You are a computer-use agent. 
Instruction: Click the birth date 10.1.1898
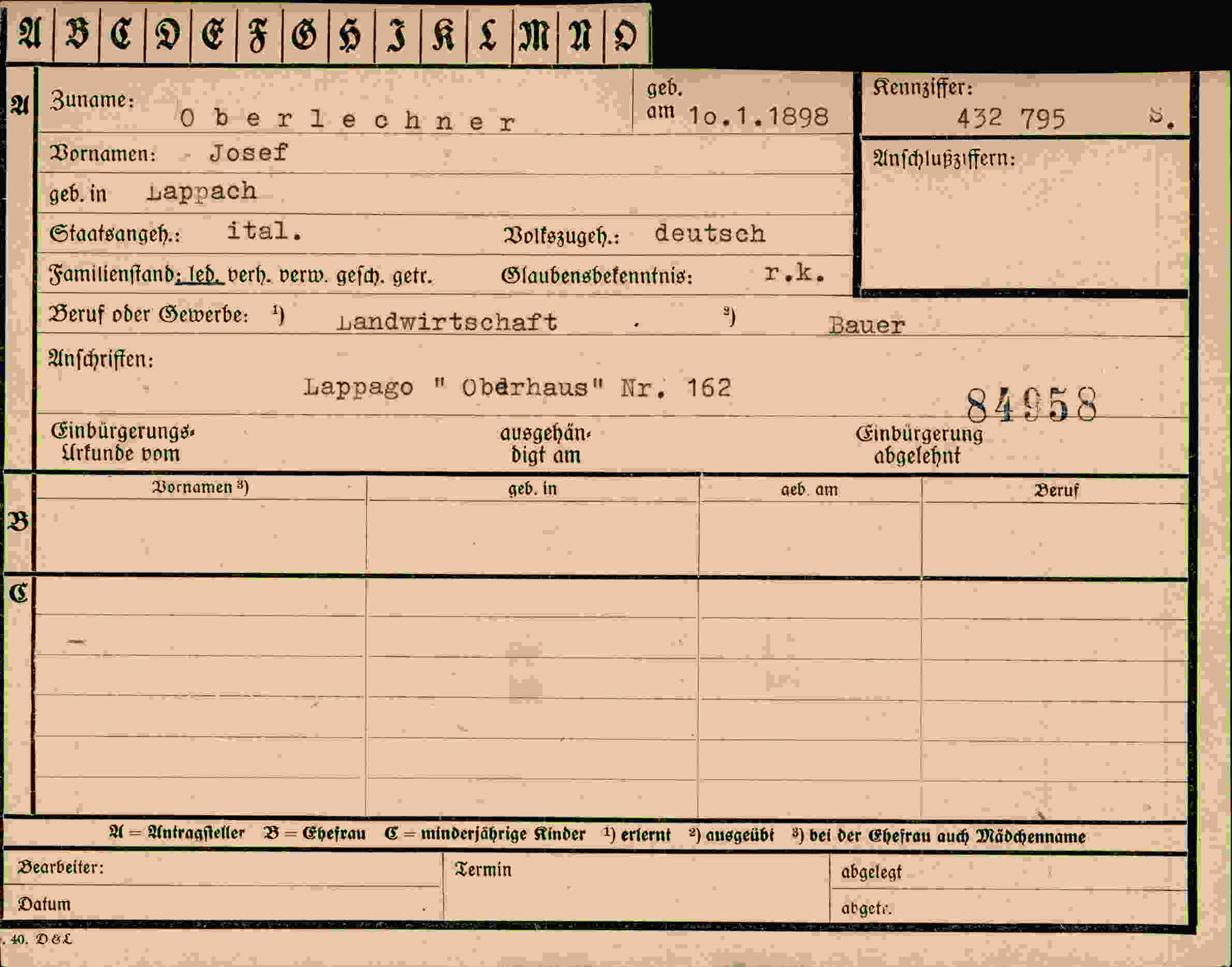[x=759, y=116]
